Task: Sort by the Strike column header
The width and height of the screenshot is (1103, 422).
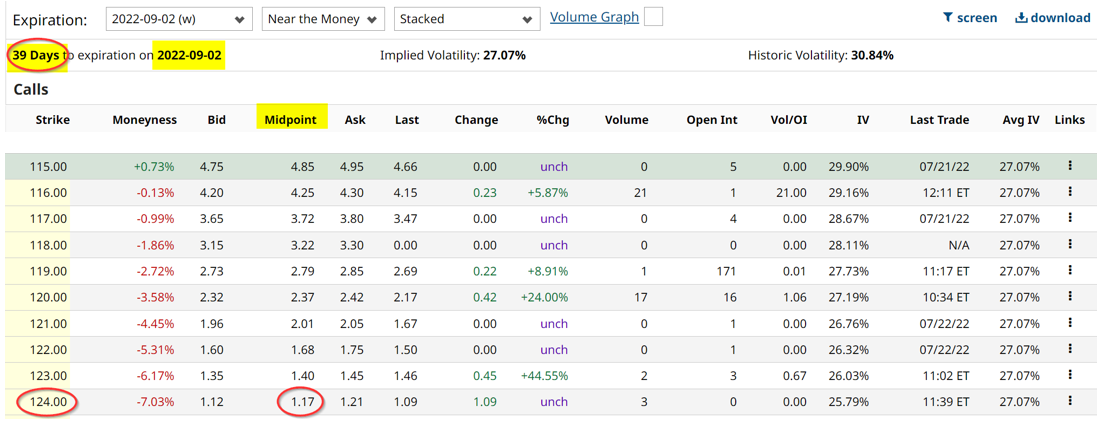Action: 52,120
